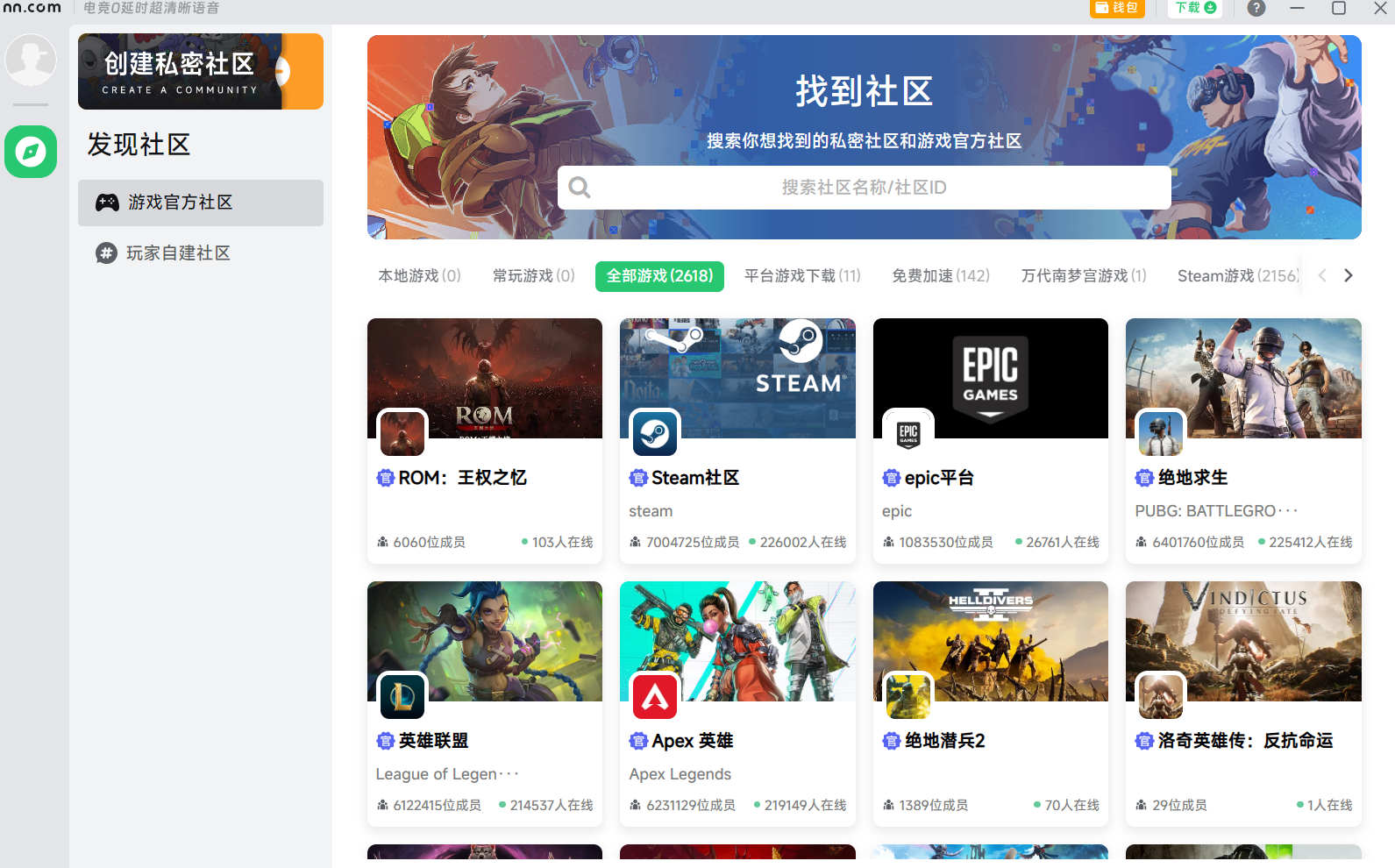Click official badge next to 英雄联盟
The height and width of the screenshot is (868, 1395).
385,741
